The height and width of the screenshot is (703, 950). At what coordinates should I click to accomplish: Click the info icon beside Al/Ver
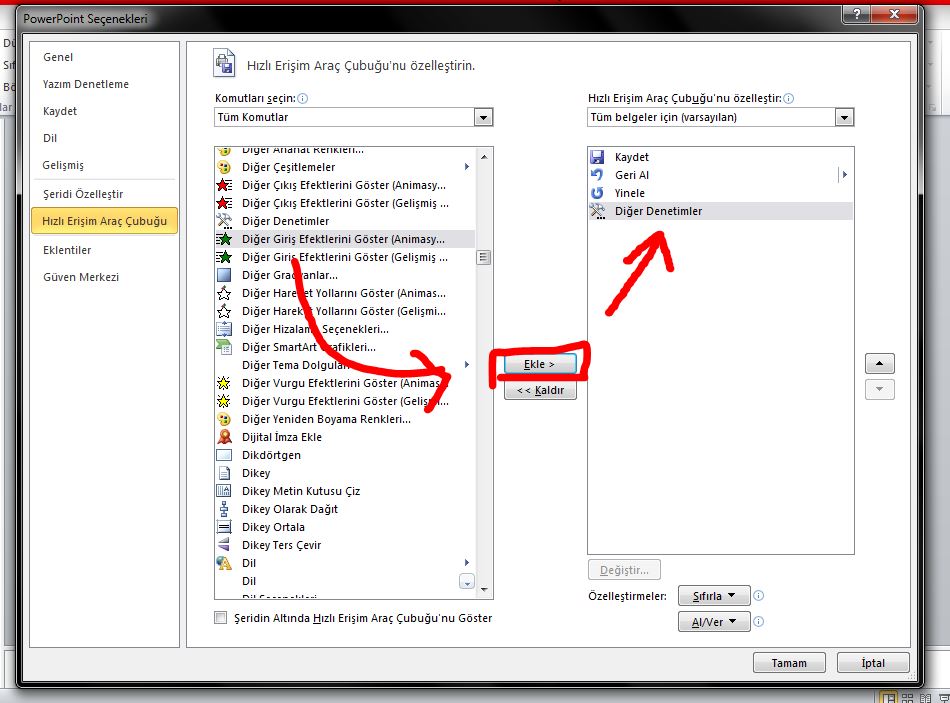(x=758, y=621)
